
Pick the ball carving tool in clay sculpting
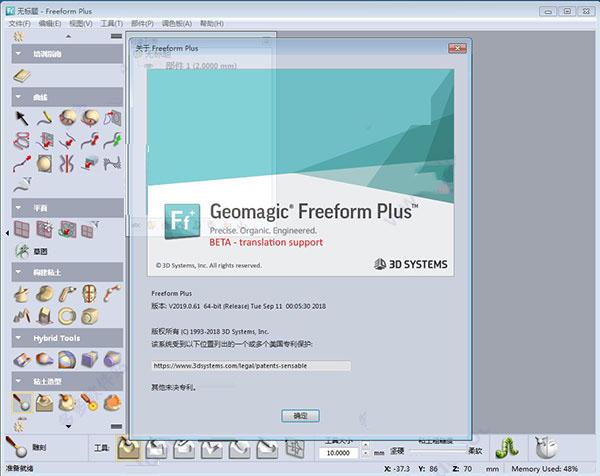(x=22, y=402)
